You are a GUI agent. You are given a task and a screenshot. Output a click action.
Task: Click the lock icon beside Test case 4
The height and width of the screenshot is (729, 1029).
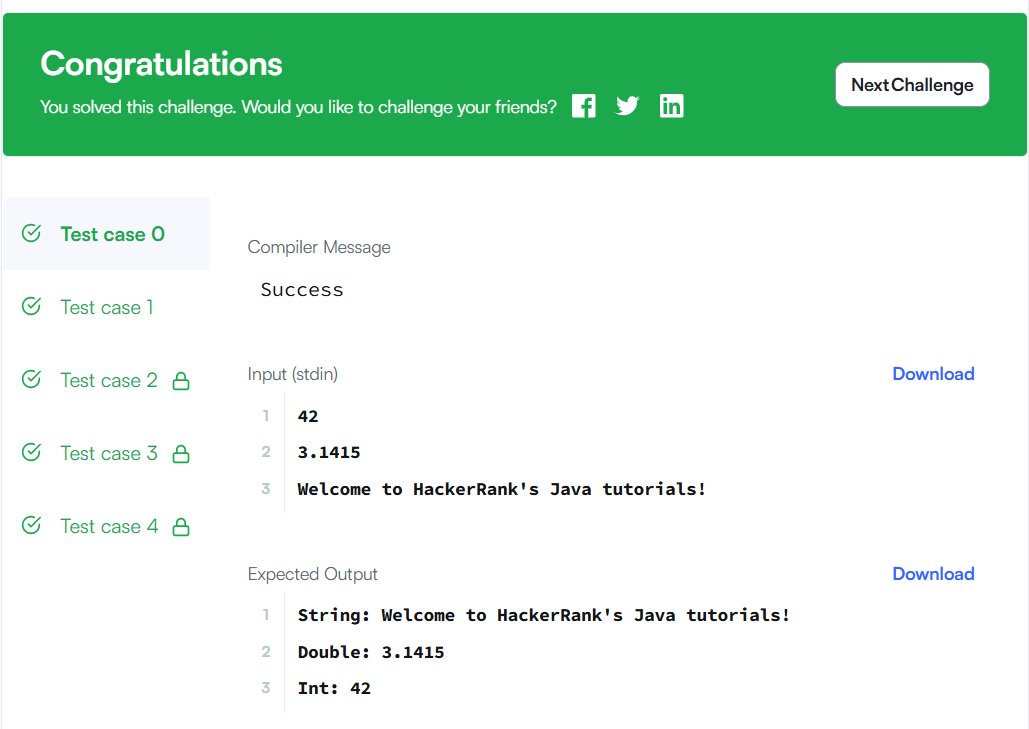181,527
